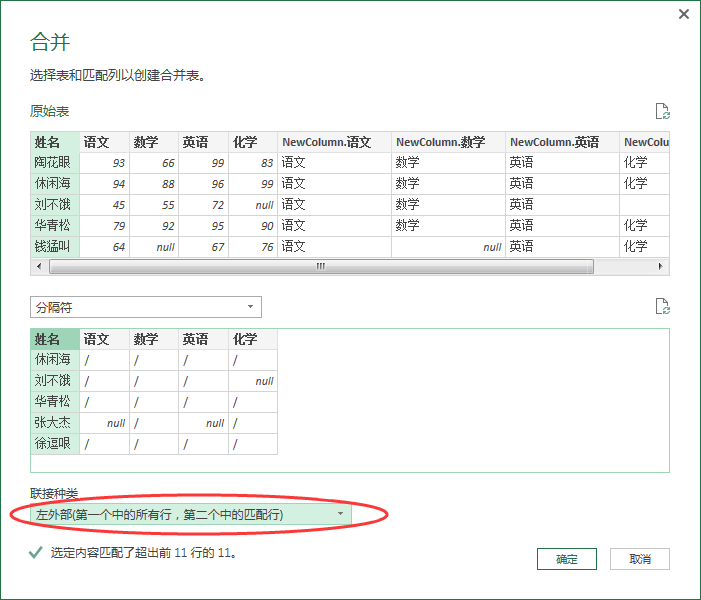
Task: Select NewColumn.英语 column header
Action: click(562, 142)
